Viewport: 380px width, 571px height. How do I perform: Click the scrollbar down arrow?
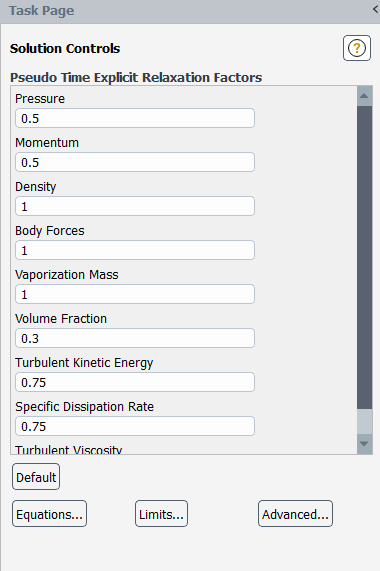click(x=364, y=444)
